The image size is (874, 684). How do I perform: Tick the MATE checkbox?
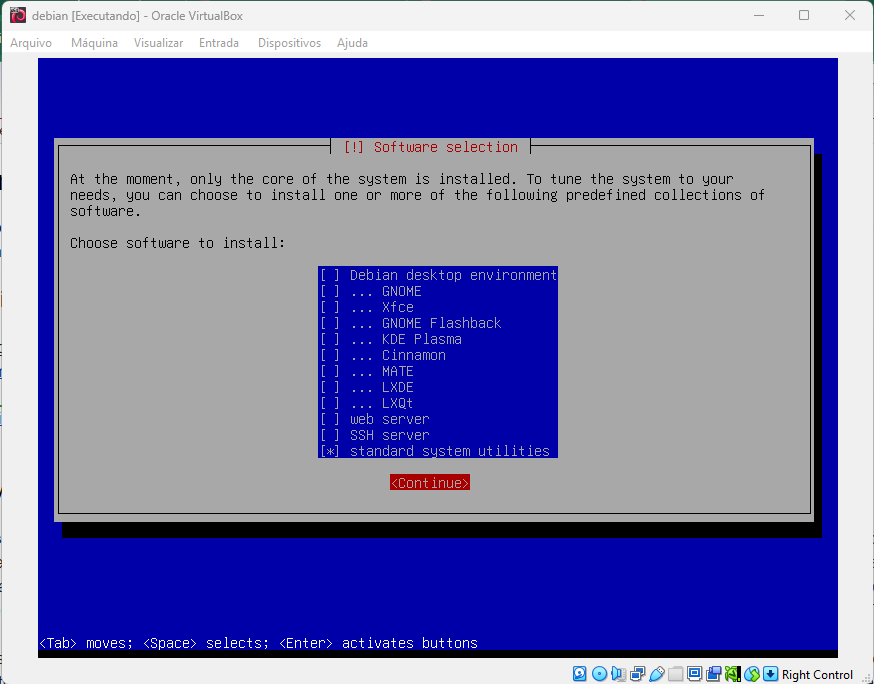pyautogui.click(x=329, y=371)
